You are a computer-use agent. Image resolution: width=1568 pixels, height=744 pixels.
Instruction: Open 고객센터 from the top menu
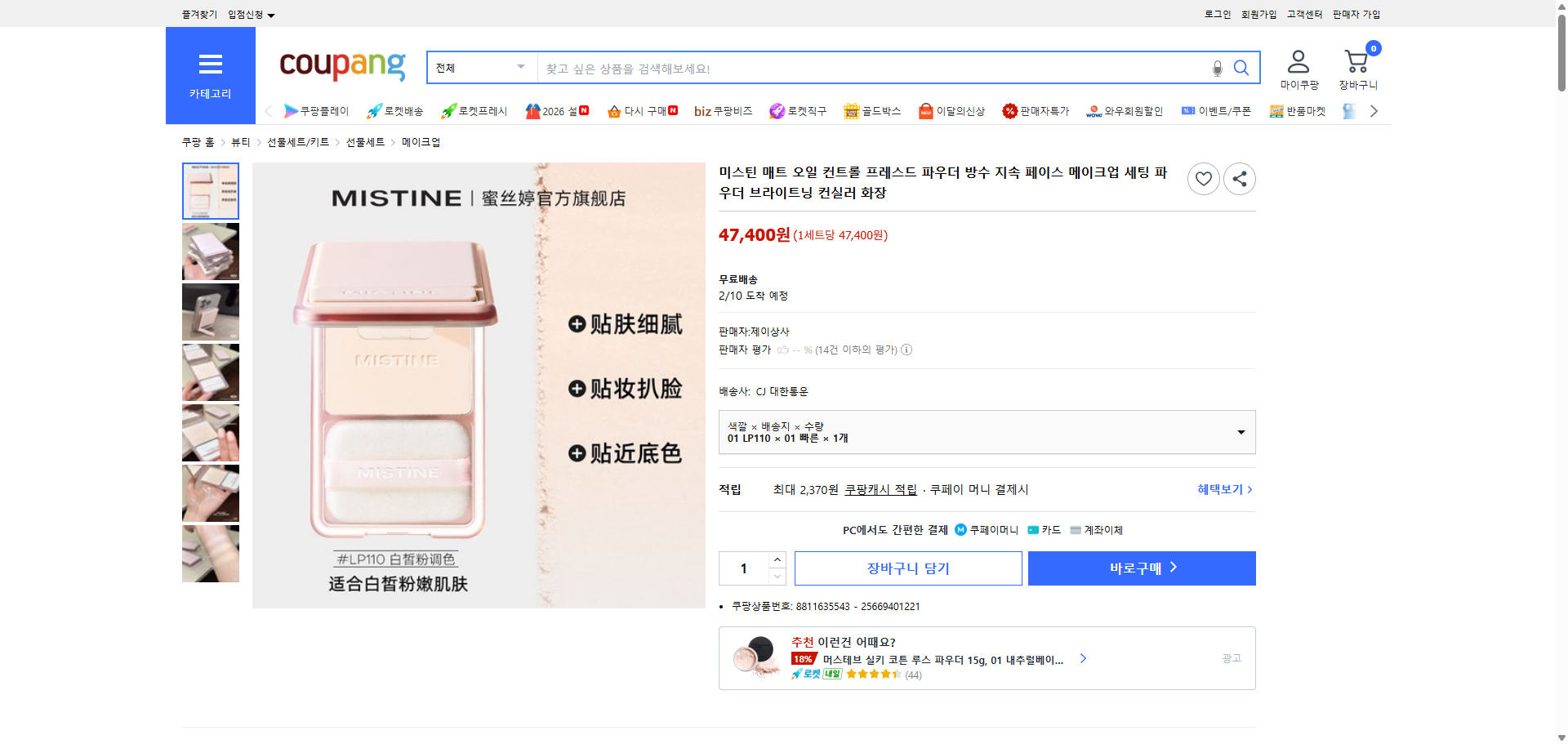pyautogui.click(x=1303, y=14)
